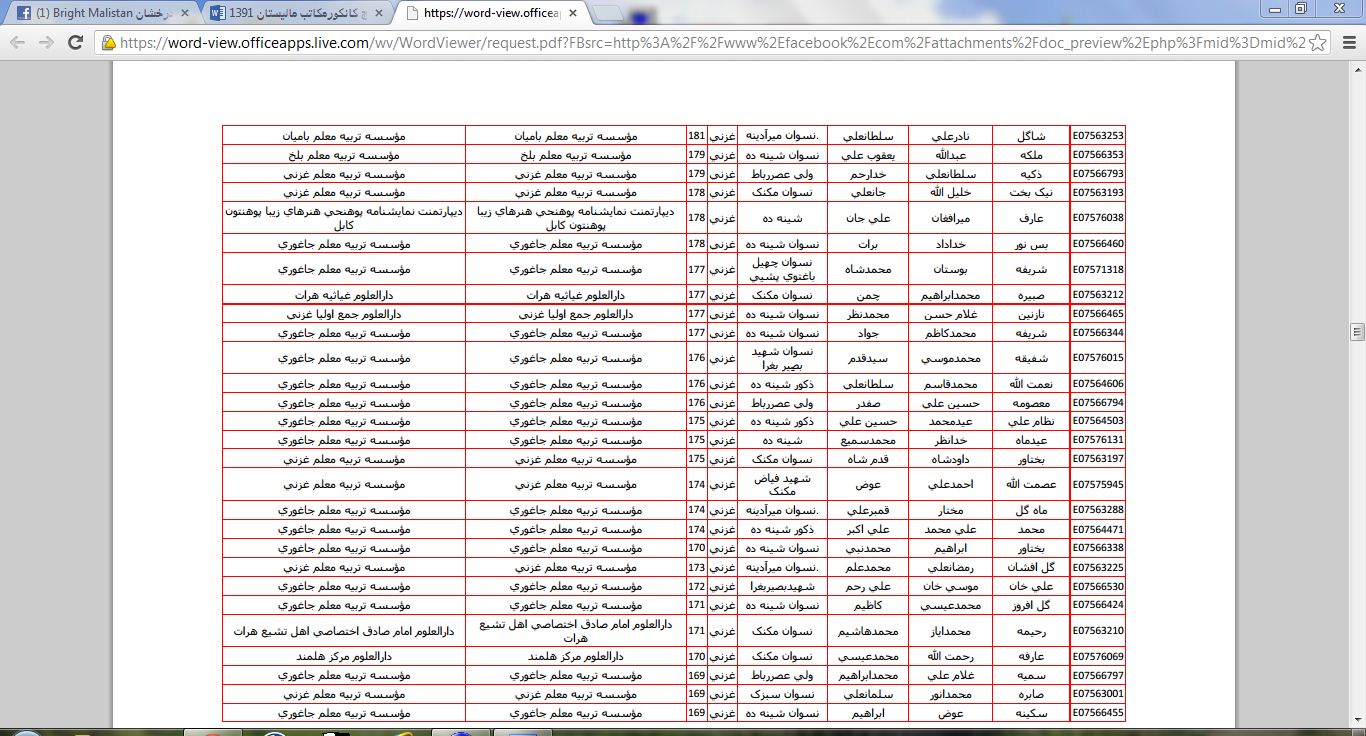Viewport: 1366px width, 736px height.
Task: Select ID cell E07564471
Action: [x=1097, y=529]
